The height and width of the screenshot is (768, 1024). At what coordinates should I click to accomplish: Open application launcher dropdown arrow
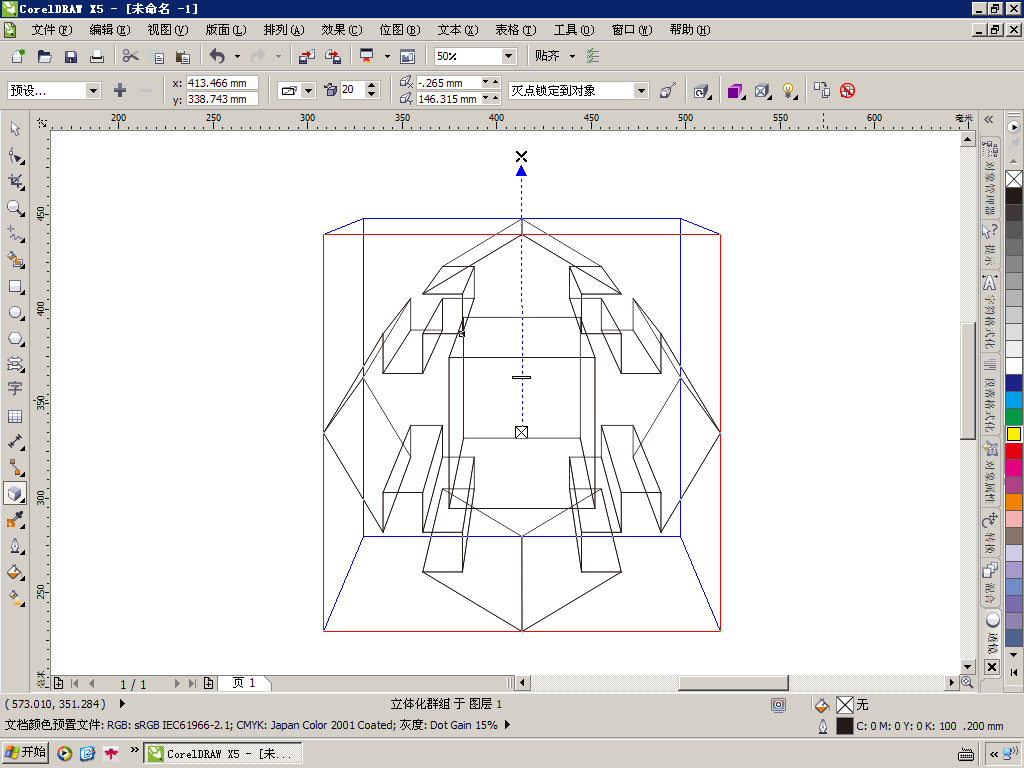[x=387, y=56]
